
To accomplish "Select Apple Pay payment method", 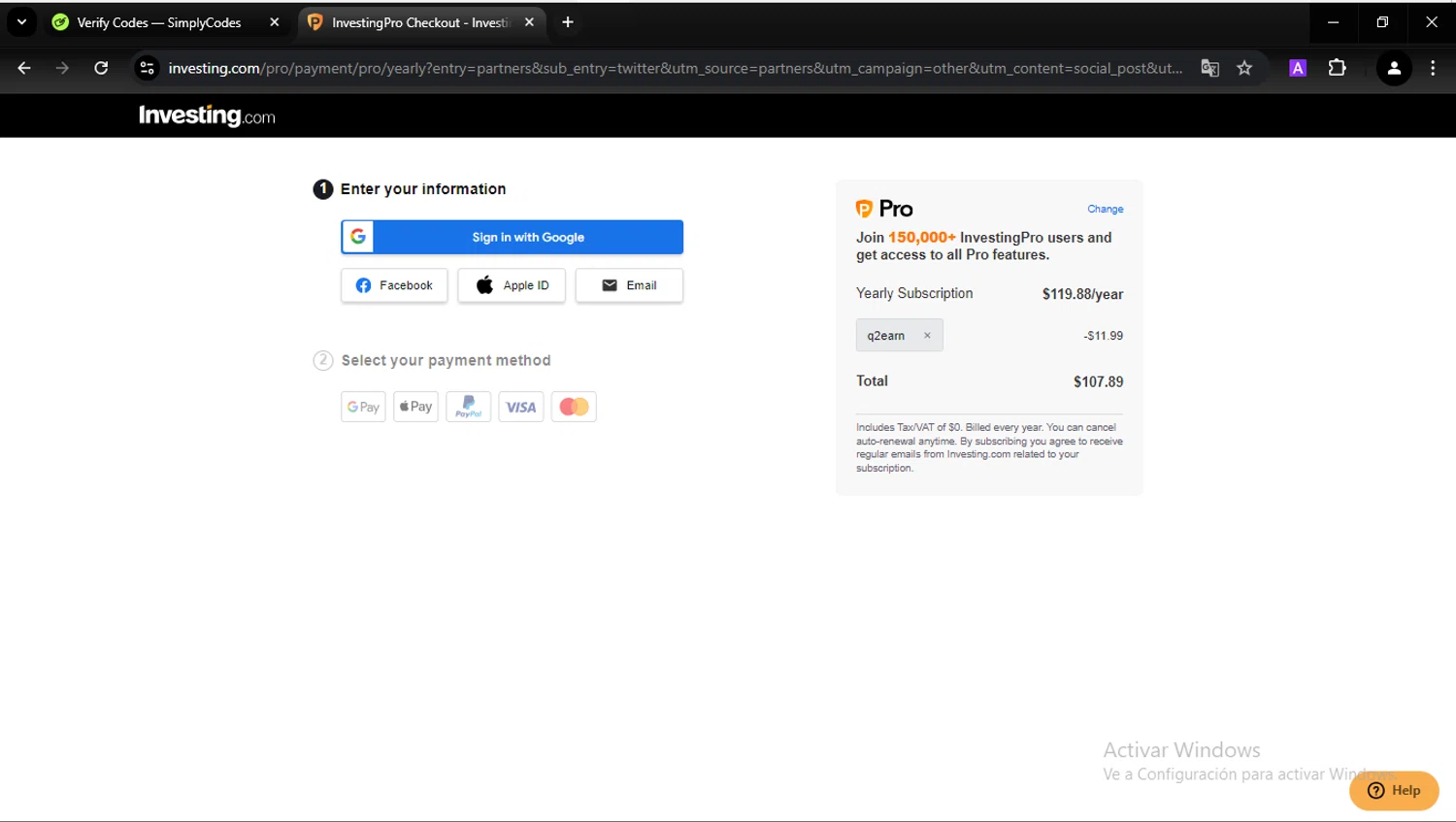I will pyautogui.click(x=415, y=407).
